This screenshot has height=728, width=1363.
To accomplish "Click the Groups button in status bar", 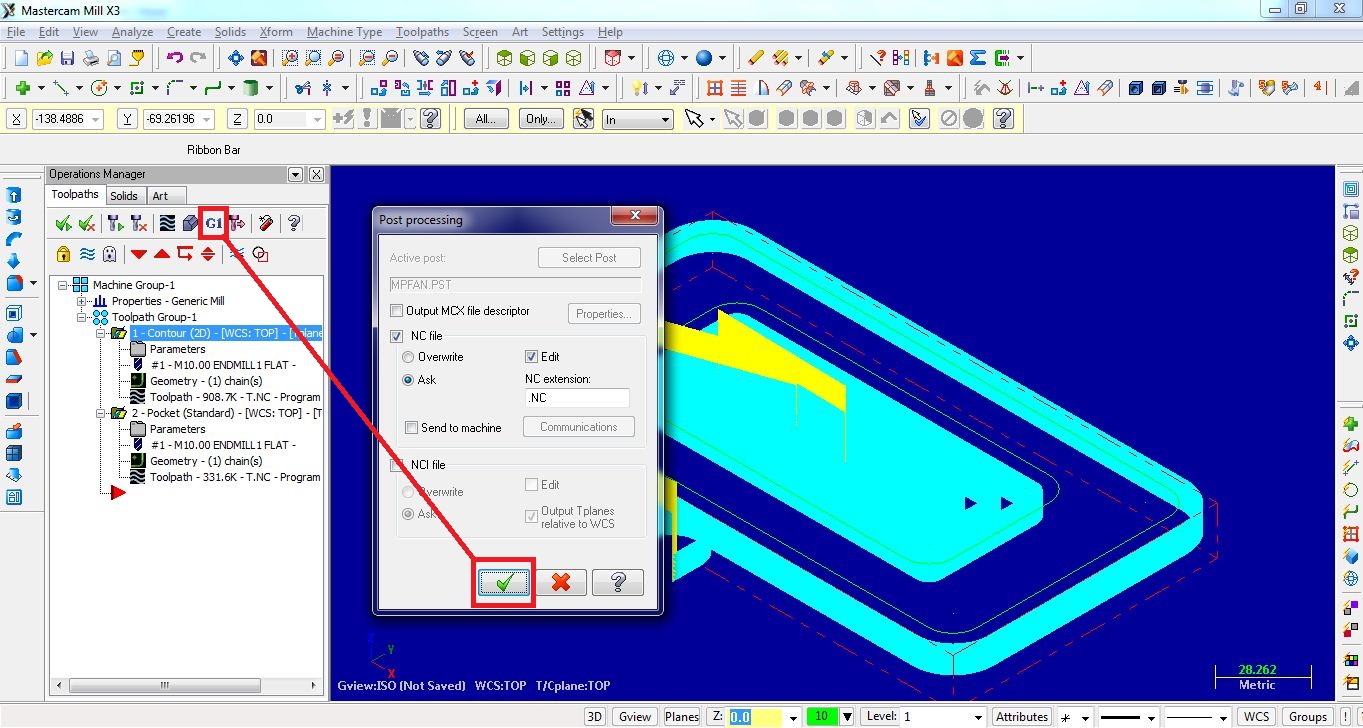I will pyautogui.click(x=1307, y=717).
